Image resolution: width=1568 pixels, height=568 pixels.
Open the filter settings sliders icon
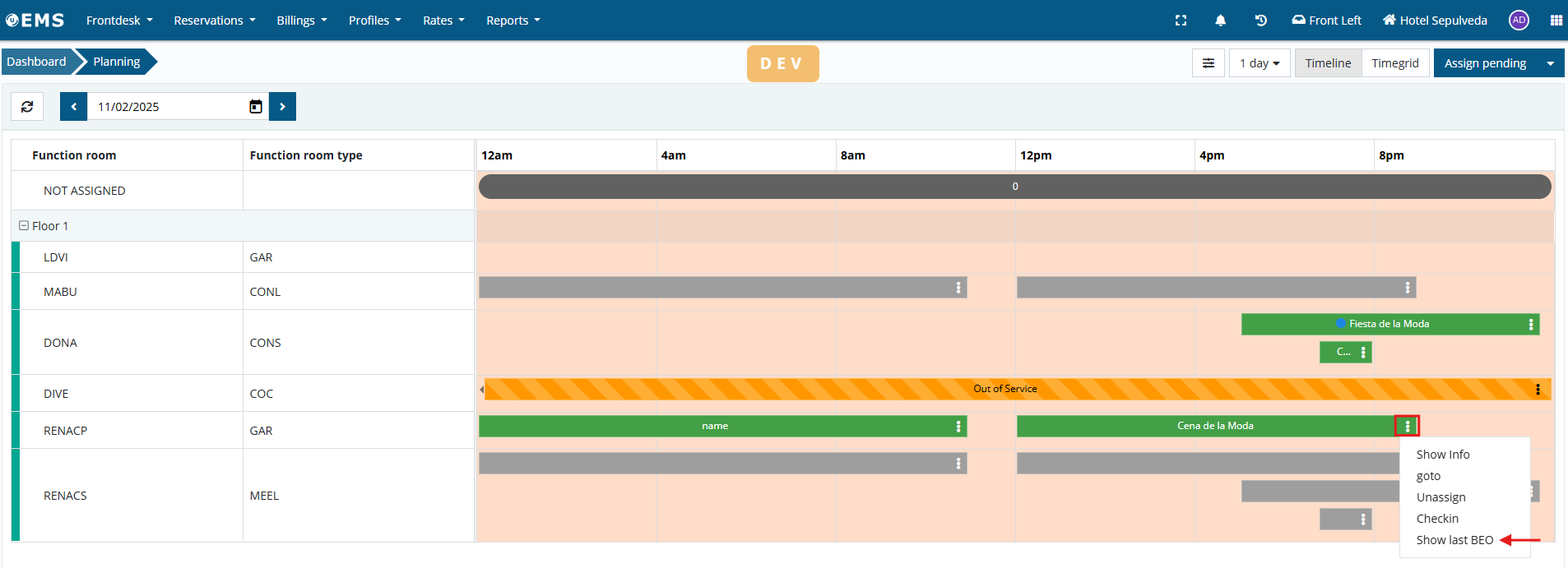coord(1208,63)
